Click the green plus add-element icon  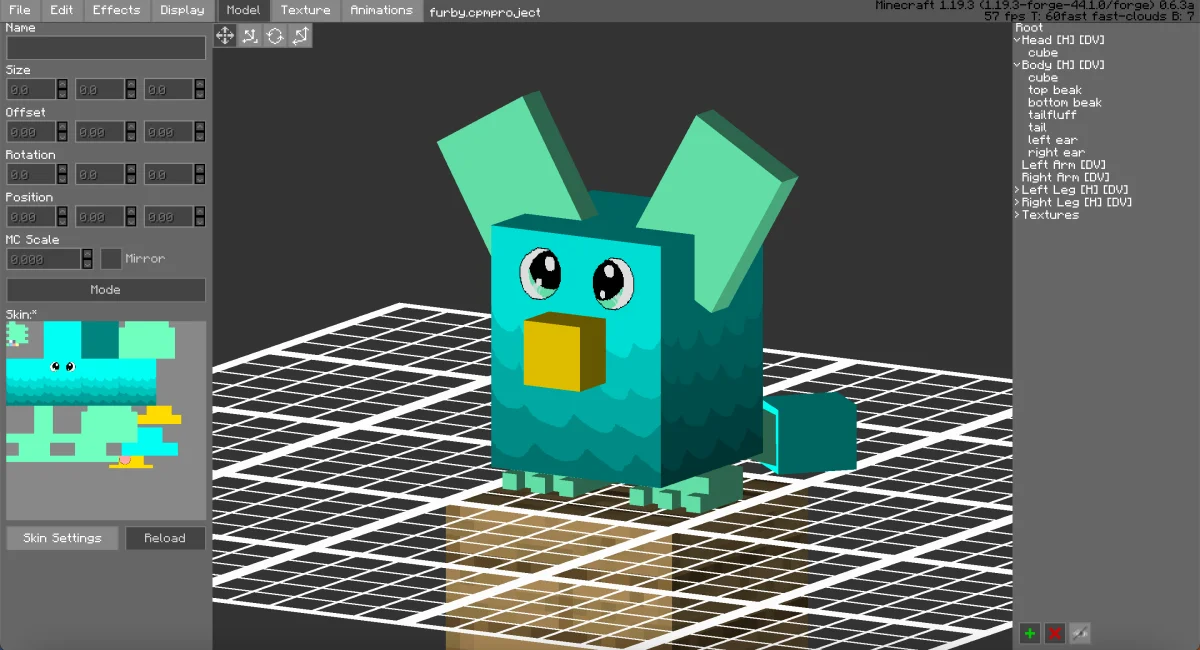click(x=1029, y=633)
